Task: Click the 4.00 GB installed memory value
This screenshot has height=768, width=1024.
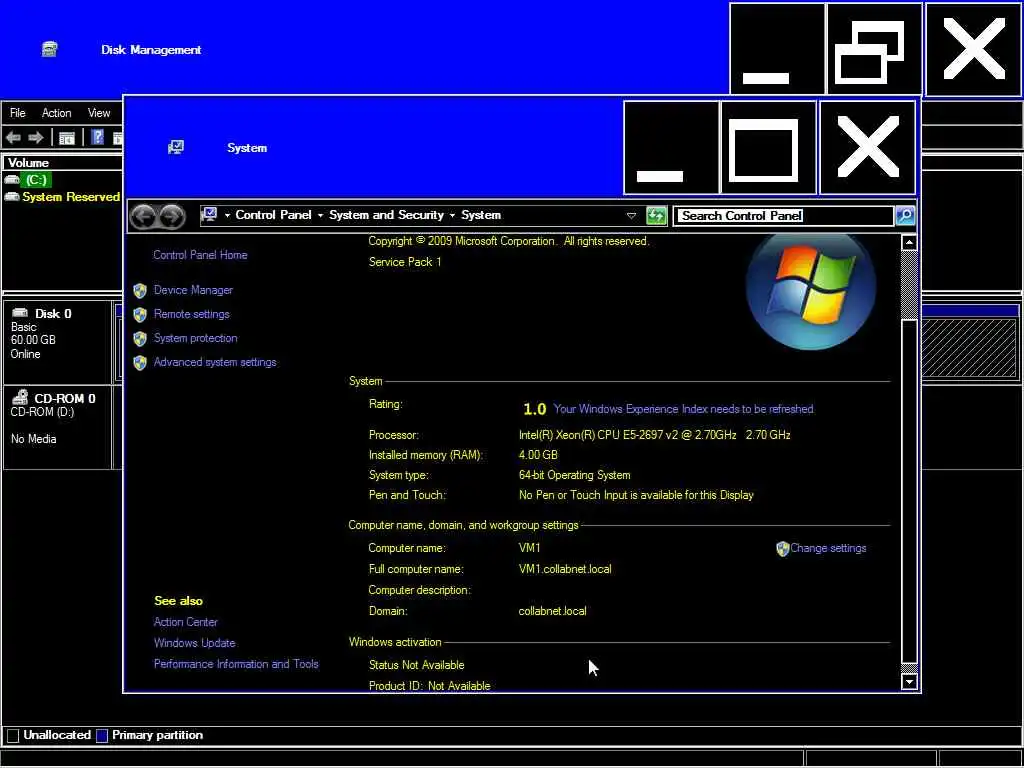Action: 538,455
